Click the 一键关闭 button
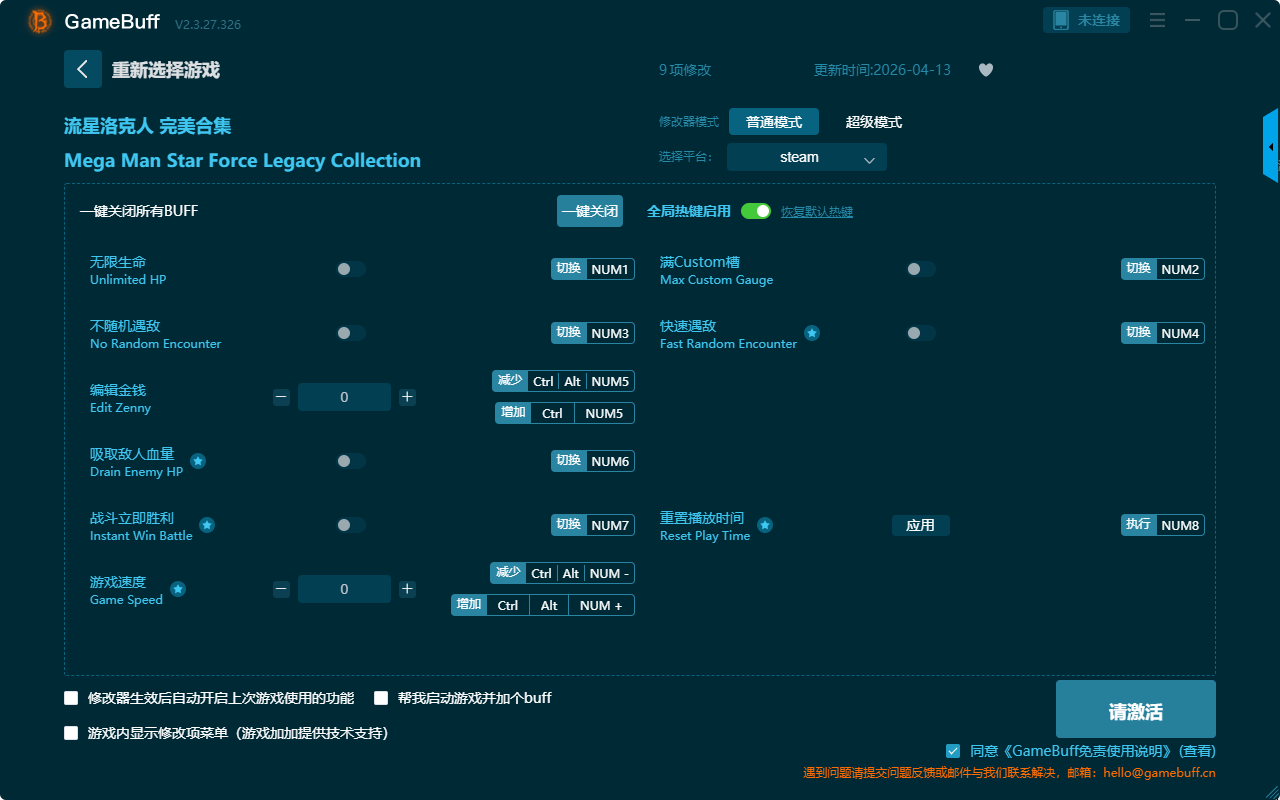The width and height of the screenshot is (1280, 800). [589, 211]
